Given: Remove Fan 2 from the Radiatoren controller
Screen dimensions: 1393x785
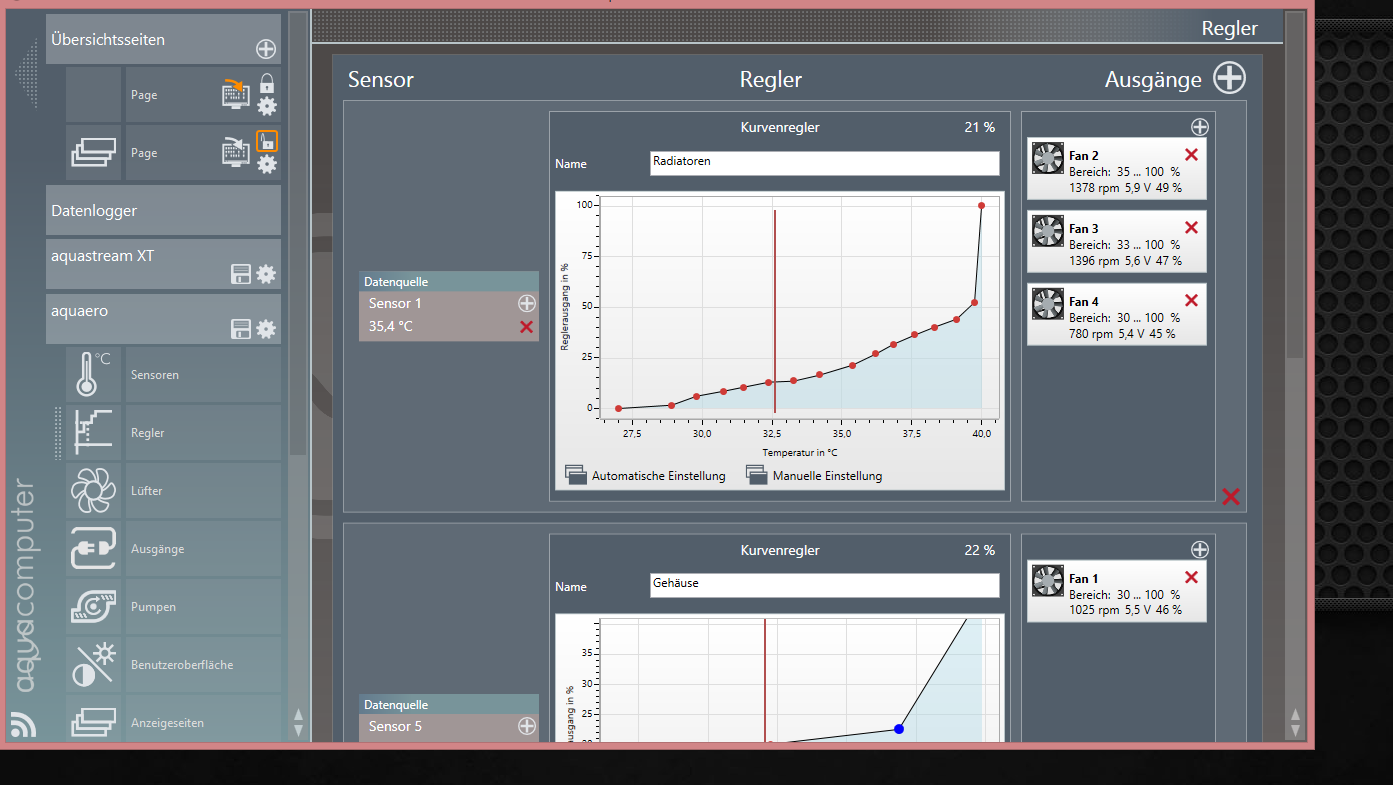Looking at the screenshot, I should tap(1191, 154).
